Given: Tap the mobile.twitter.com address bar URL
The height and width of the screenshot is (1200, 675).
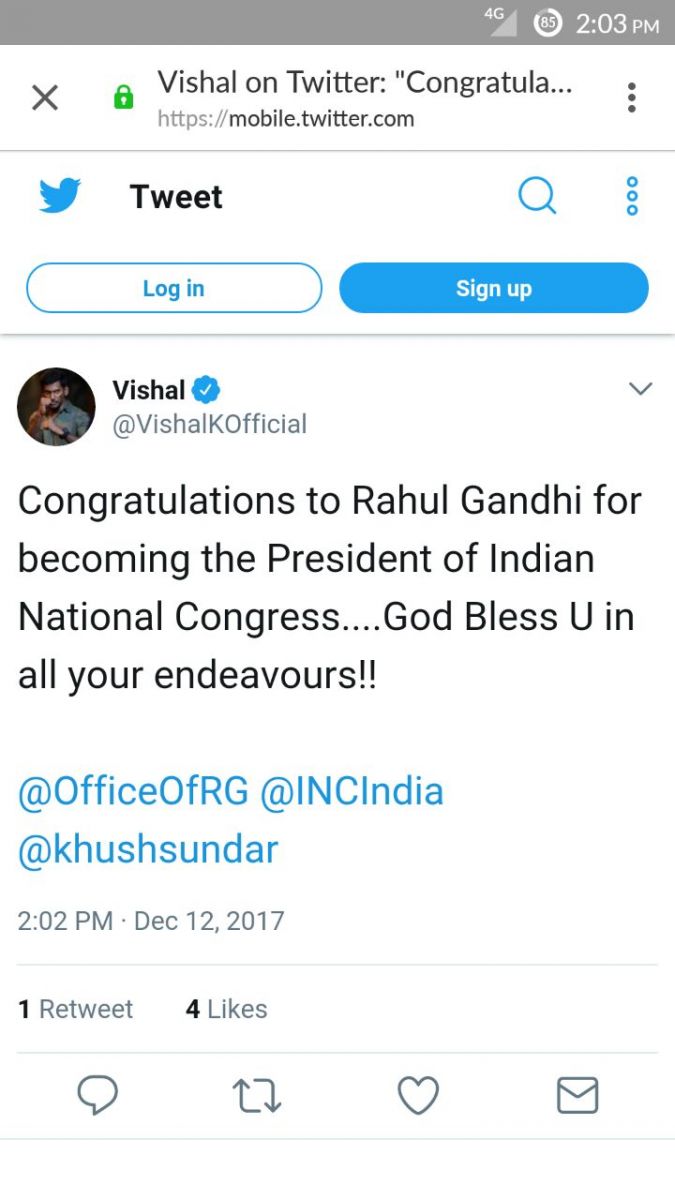Looking at the screenshot, I should [x=286, y=119].
